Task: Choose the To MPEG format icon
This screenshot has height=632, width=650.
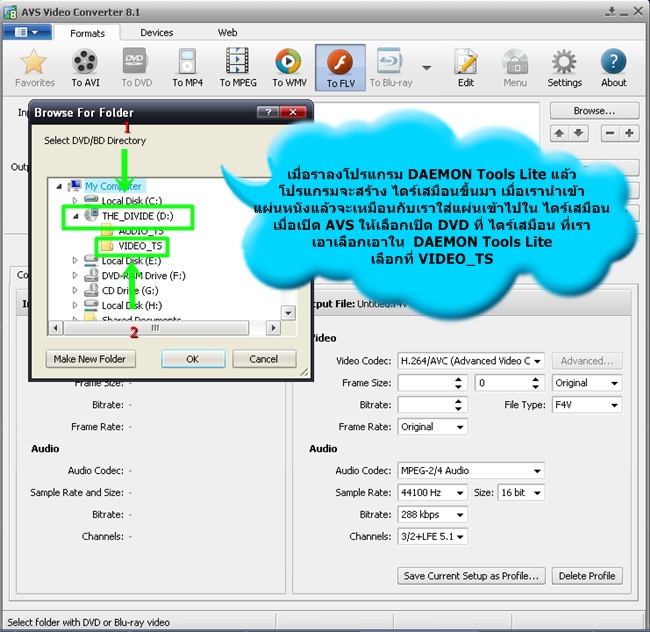Action: 238,68
